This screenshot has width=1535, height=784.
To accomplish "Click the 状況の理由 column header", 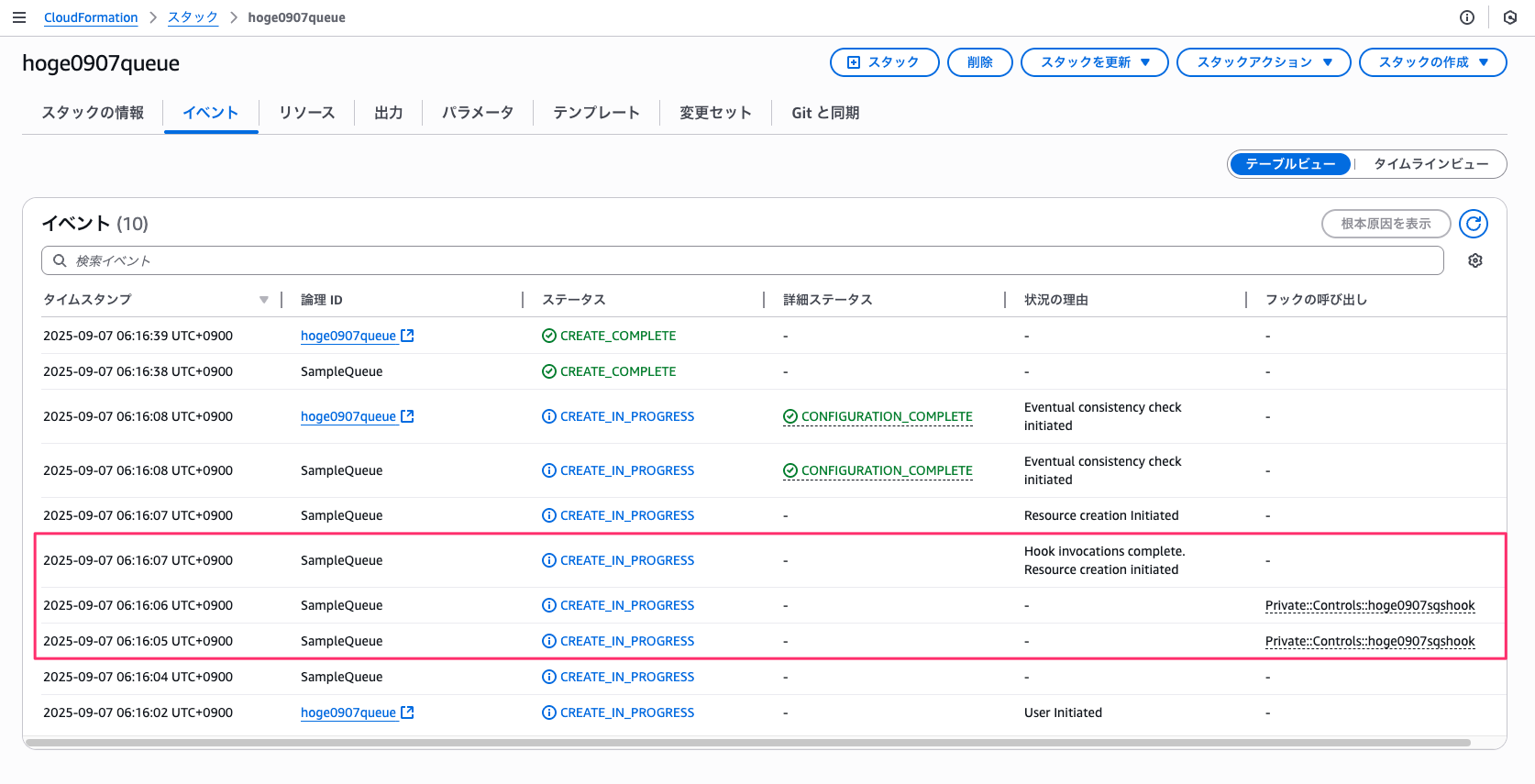I will pos(1056,300).
